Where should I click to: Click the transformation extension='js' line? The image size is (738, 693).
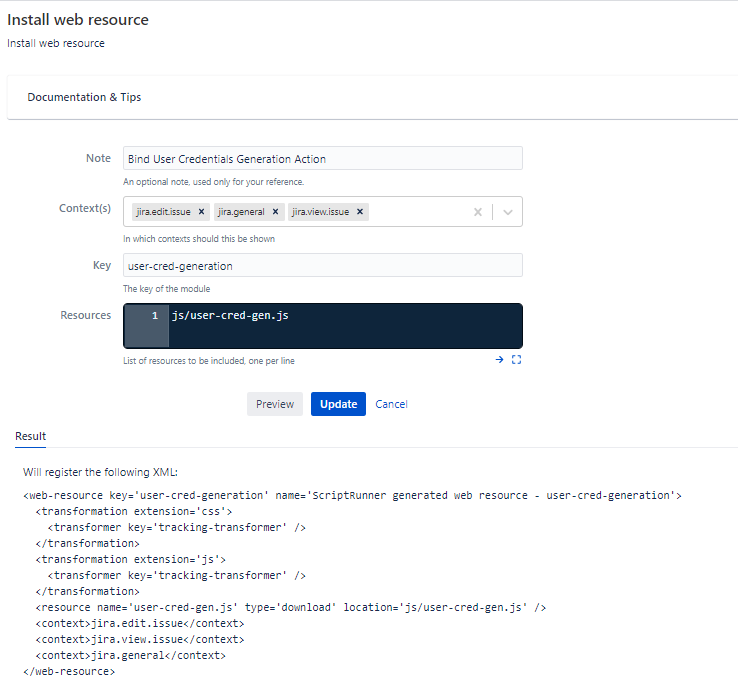(130, 559)
